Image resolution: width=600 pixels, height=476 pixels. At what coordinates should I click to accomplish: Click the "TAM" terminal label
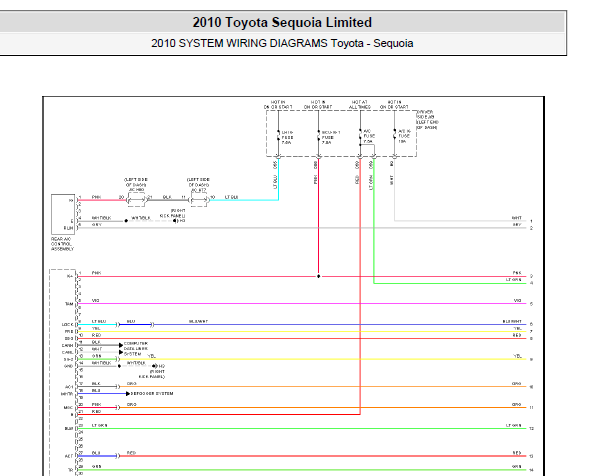click(69, 304)
